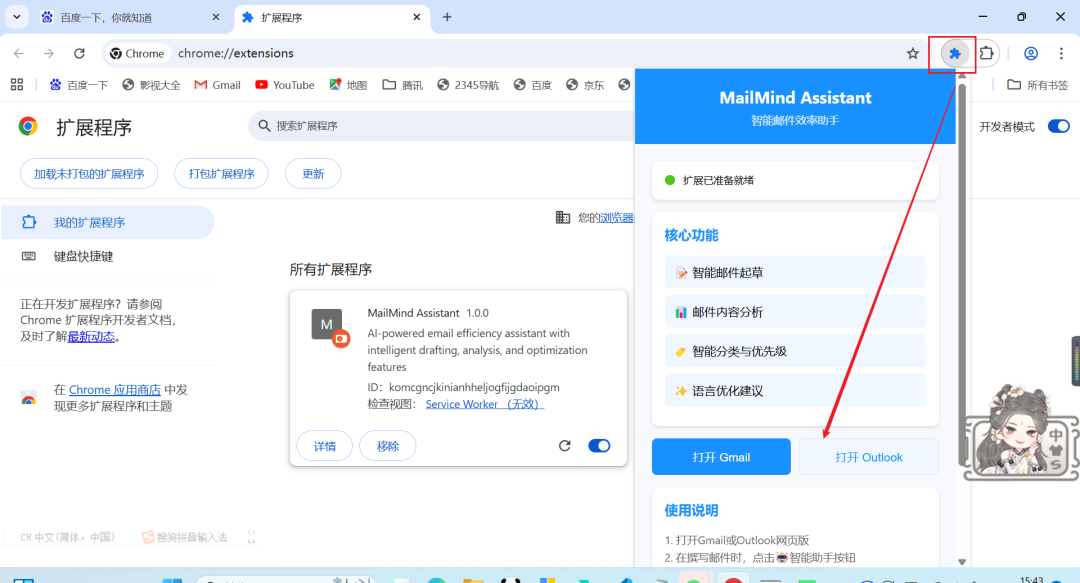This screenshot has height=583, width=1080.
Task: Click the 打开 Outlook button
Action: 869,457
